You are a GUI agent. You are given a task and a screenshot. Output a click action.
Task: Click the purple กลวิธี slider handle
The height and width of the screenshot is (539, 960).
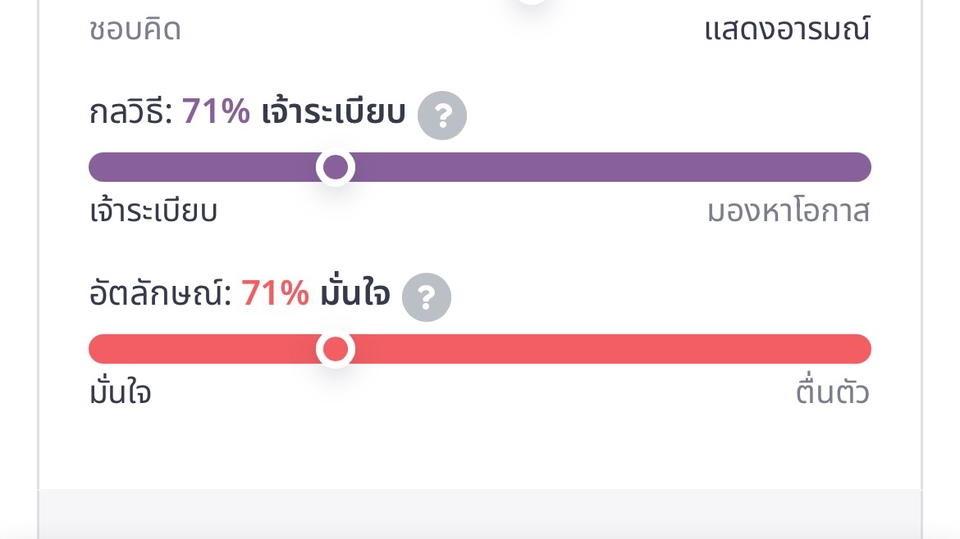(336, 167)
